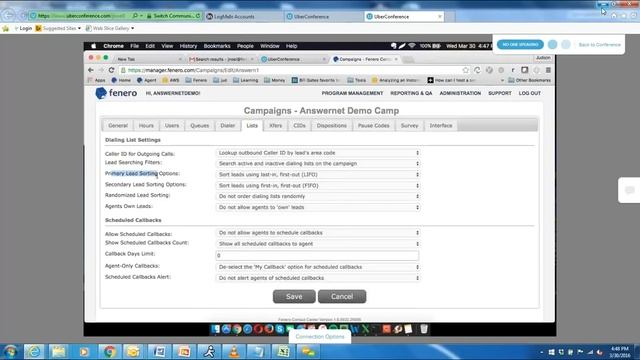Open Allow Scheduled Callbacks dropdown
Screen dimensions: 640x360
[318, 233]
